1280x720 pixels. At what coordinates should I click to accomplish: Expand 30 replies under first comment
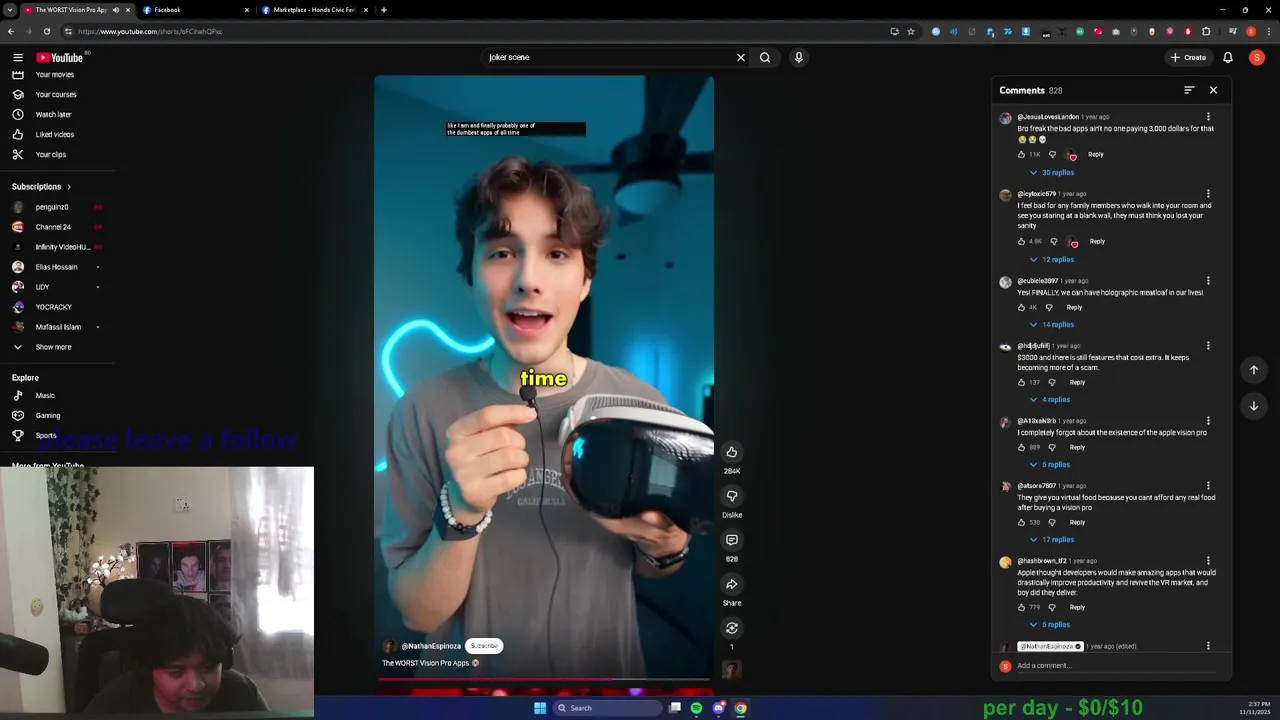point(1051,172)
